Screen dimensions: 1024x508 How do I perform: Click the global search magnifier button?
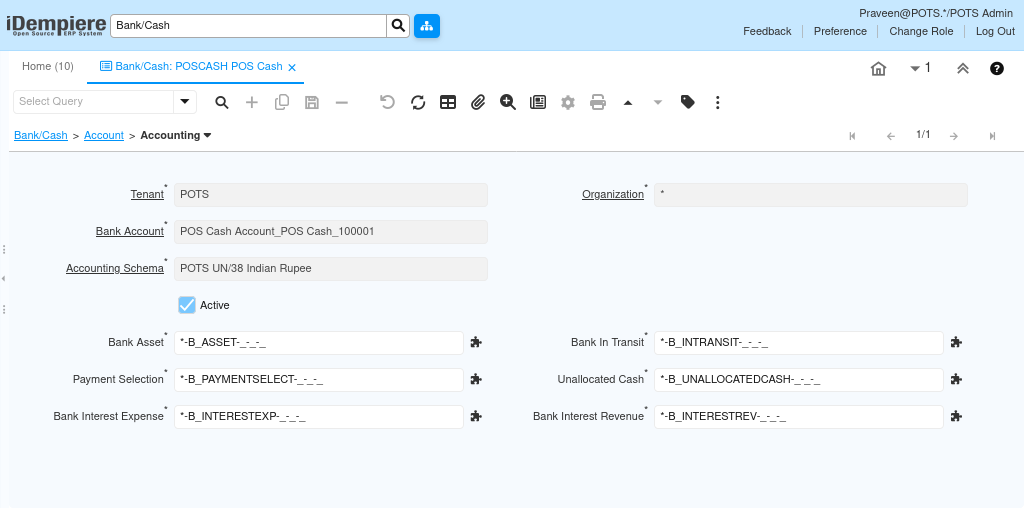pos(398,26)
